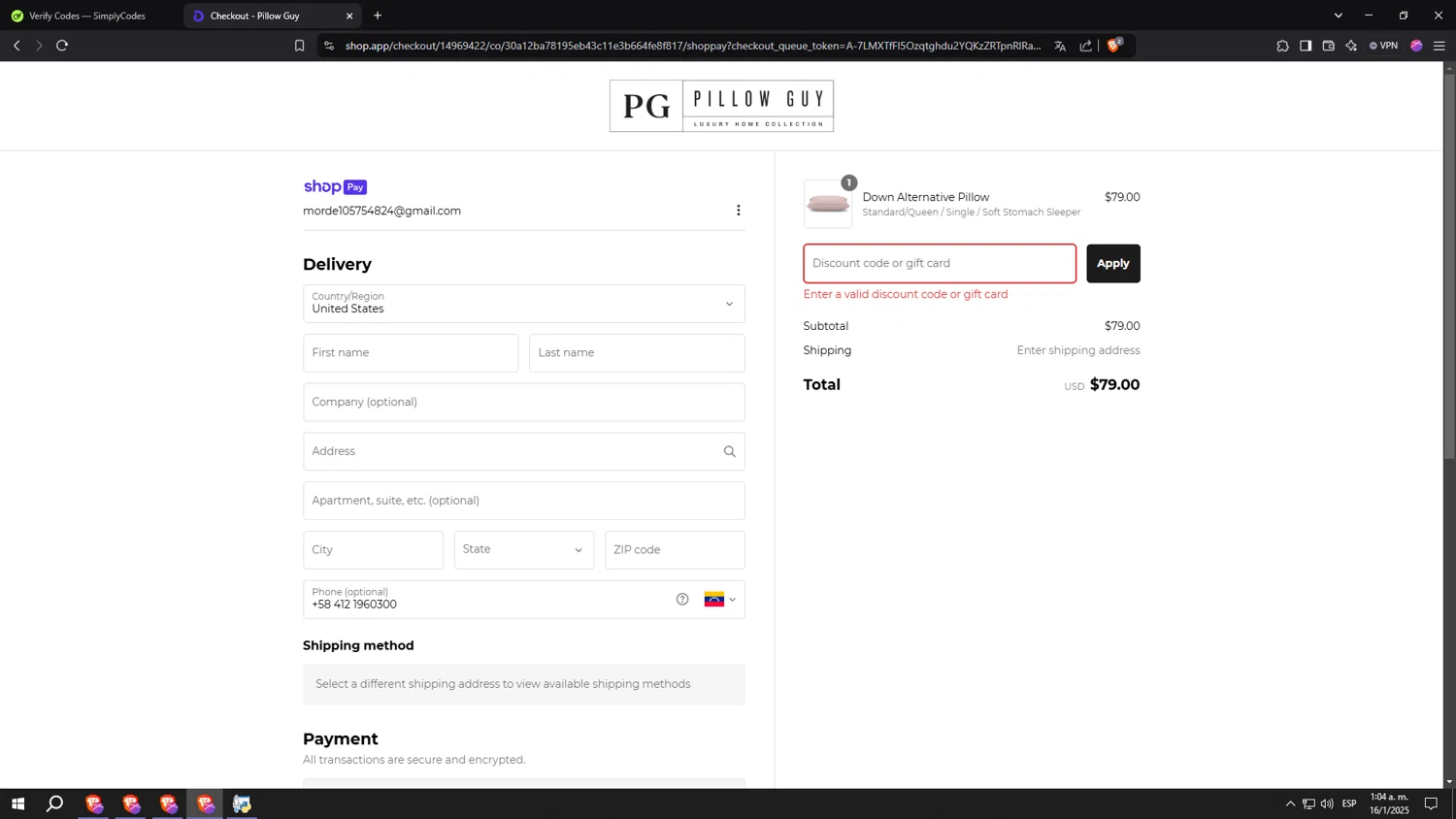Focus the ZIP code field
This screenshot has width=1456, height=819.
click(x=675, y=550)
